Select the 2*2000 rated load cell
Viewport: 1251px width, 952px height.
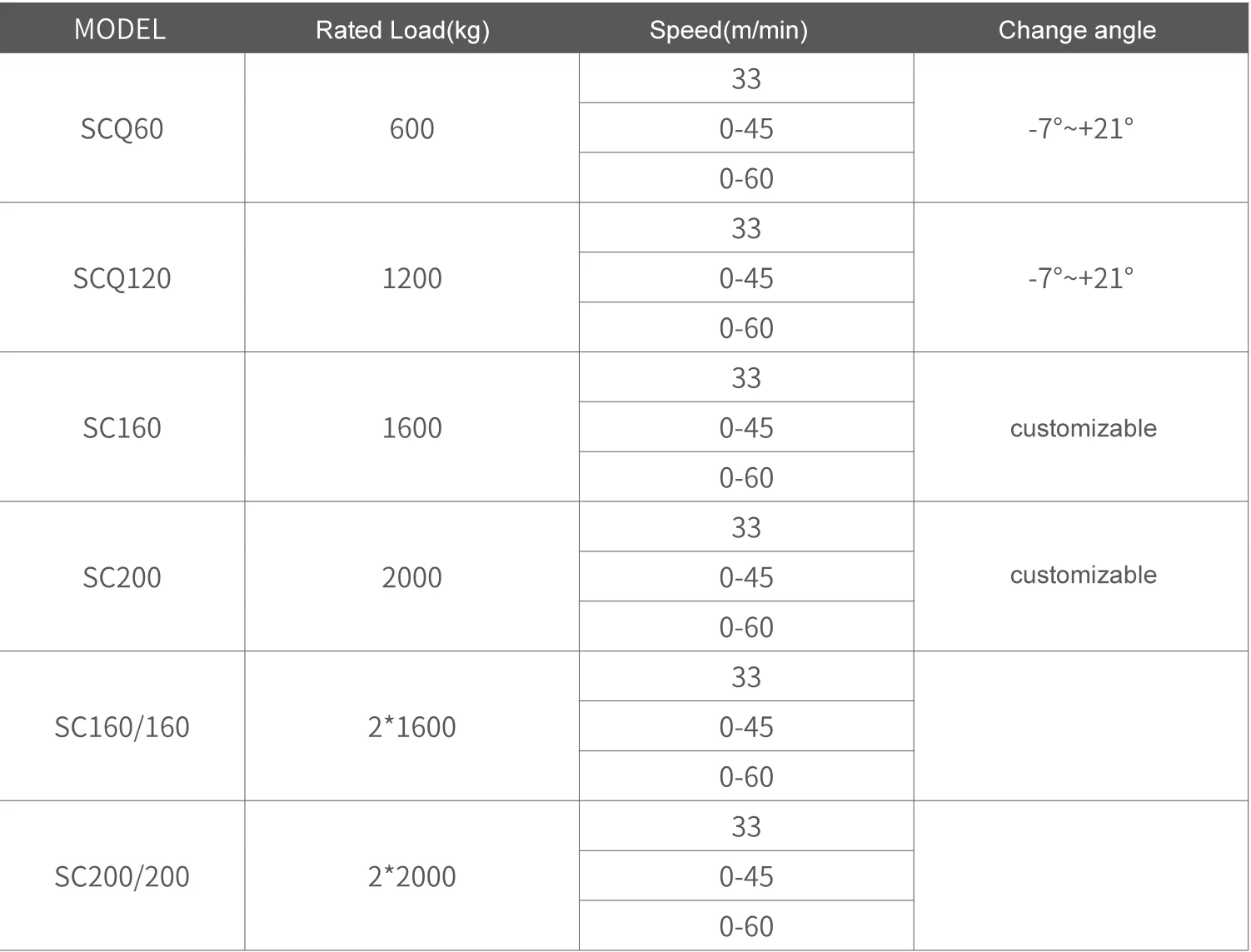[x=411, y=876]
